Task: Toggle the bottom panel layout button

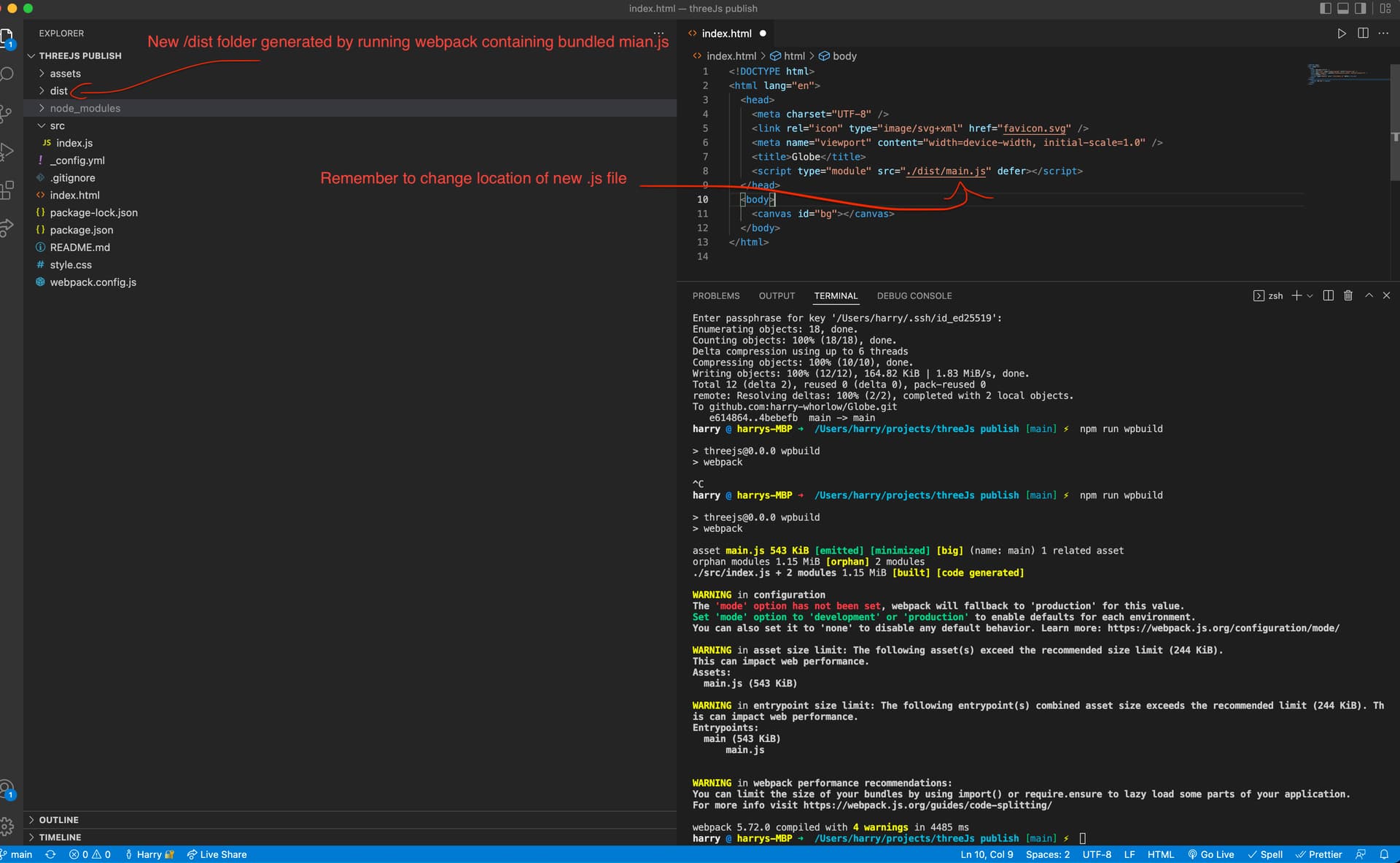Action: click(x=1342, y=9)
